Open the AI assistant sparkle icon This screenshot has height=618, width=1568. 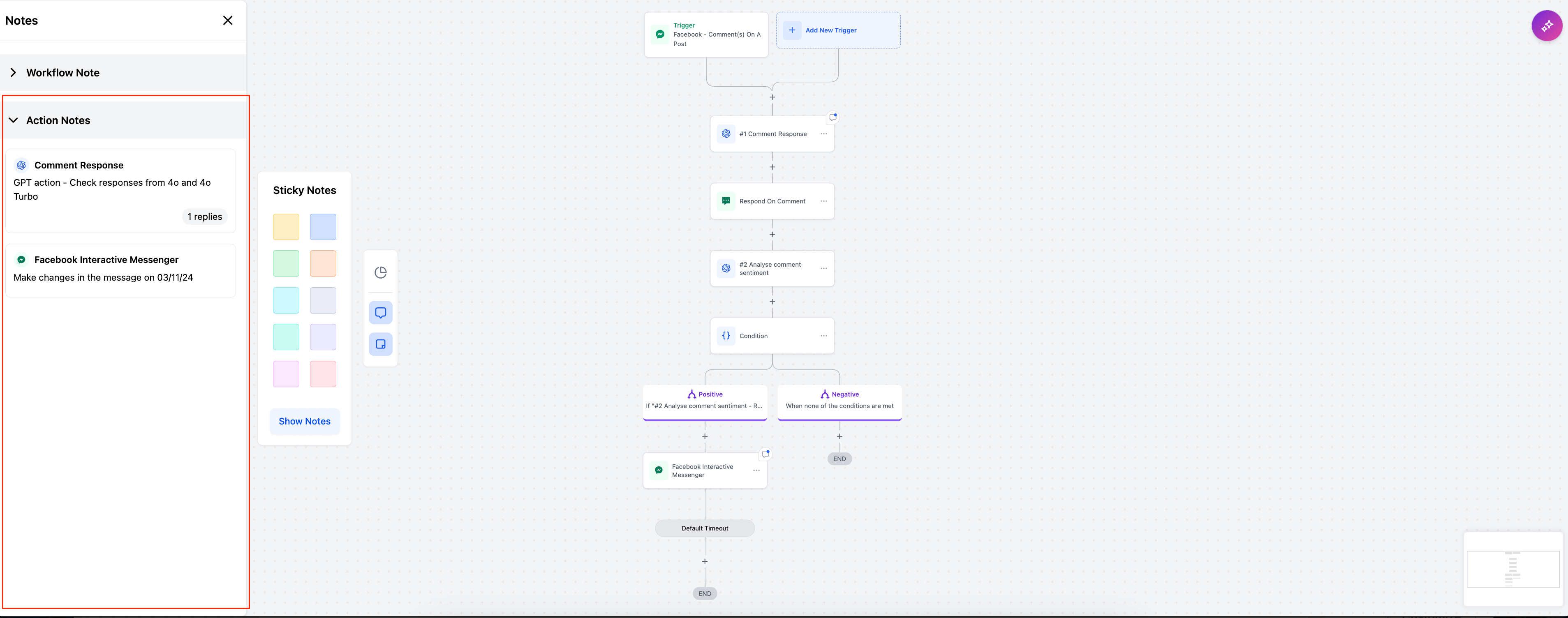(x=1547, y=25)
